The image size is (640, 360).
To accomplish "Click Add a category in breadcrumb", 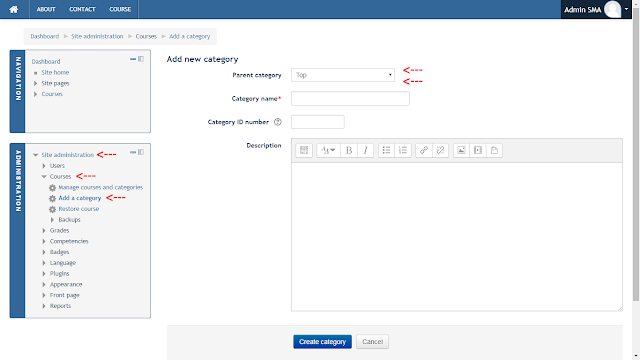I will pos(189,36).
